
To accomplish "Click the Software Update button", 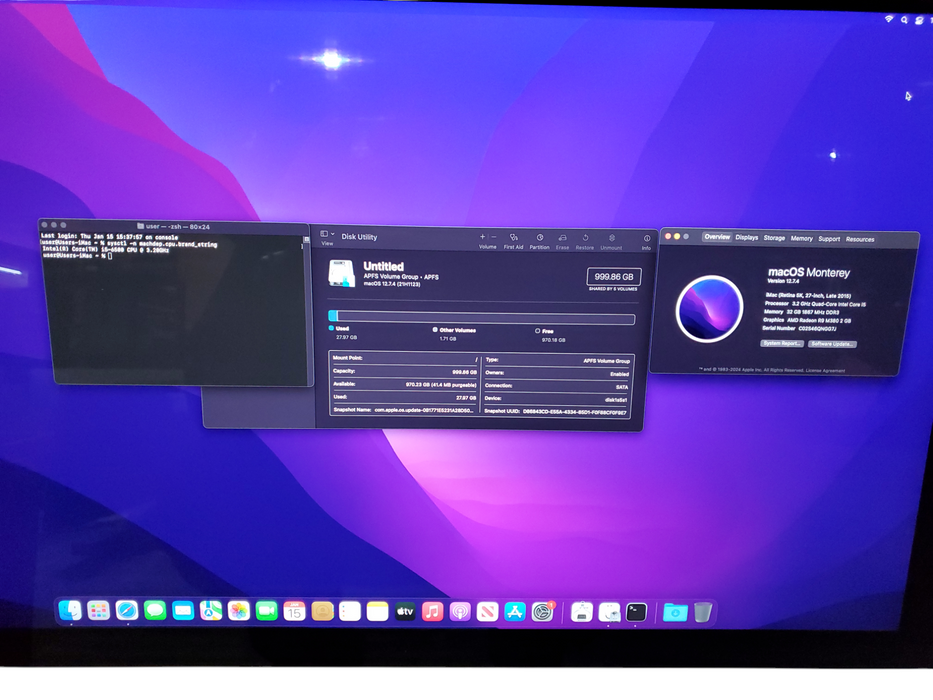I will (832, 344).
